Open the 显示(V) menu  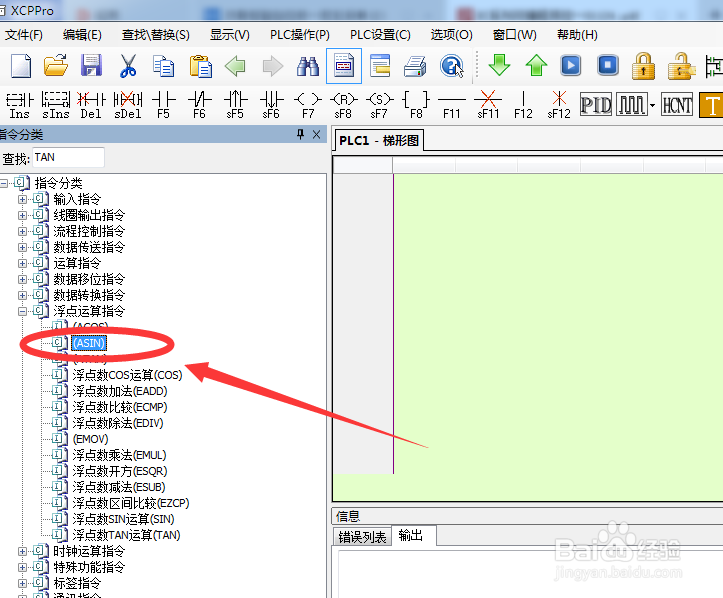230,35
